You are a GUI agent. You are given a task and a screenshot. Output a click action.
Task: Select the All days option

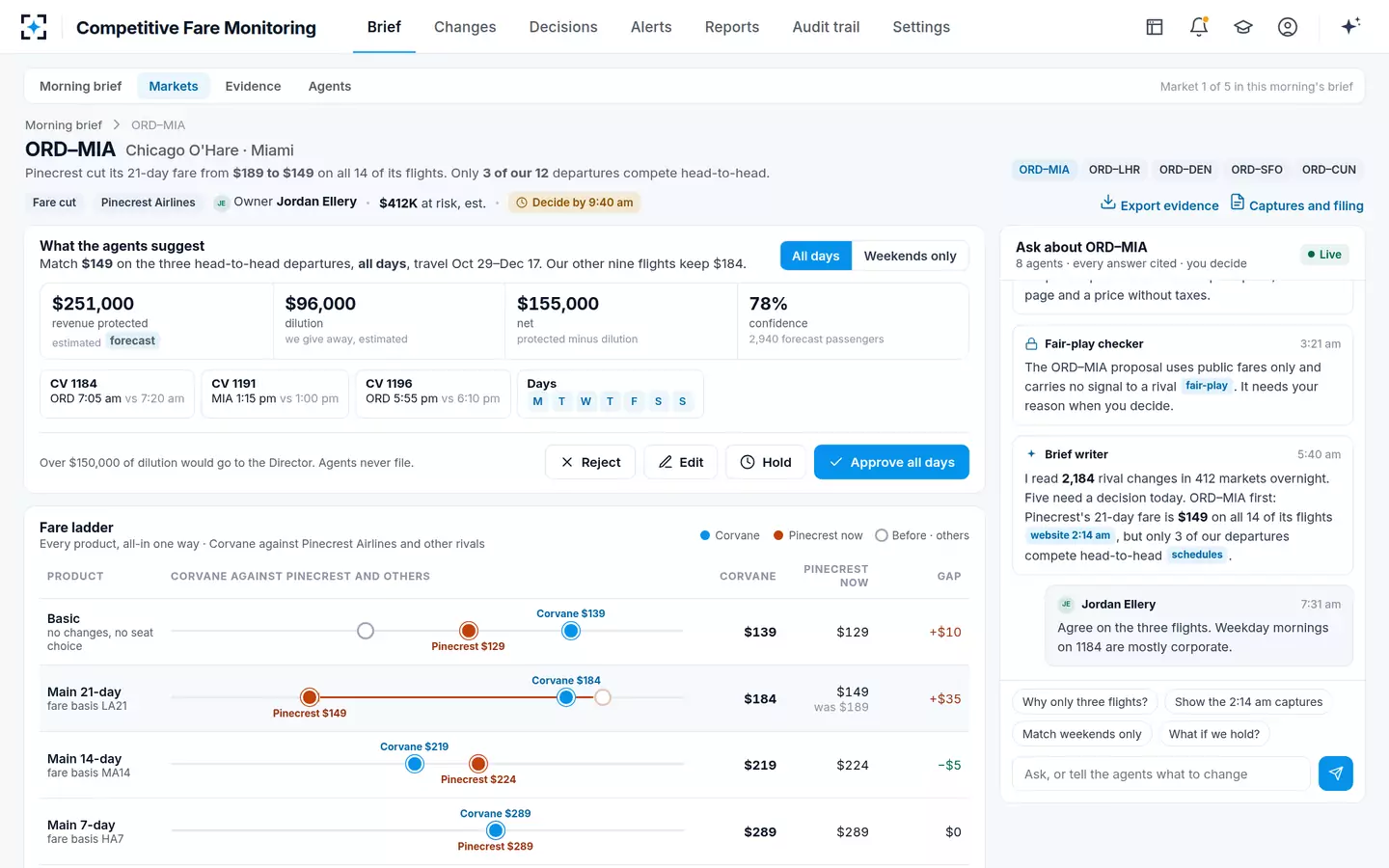click(x=816, y=256)
